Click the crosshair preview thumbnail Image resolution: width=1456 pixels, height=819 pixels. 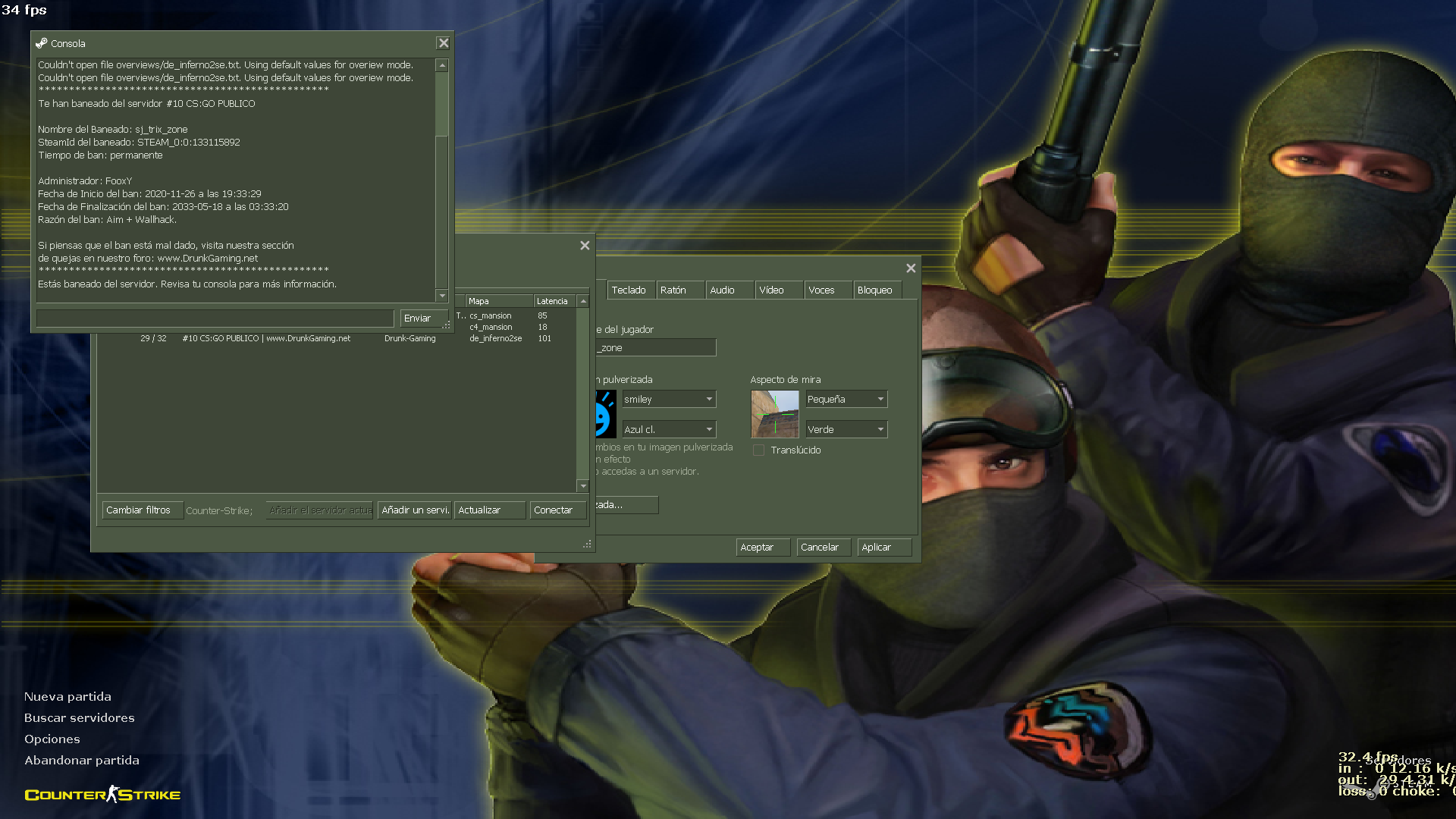pyautogui.click(x=775, y=414)
